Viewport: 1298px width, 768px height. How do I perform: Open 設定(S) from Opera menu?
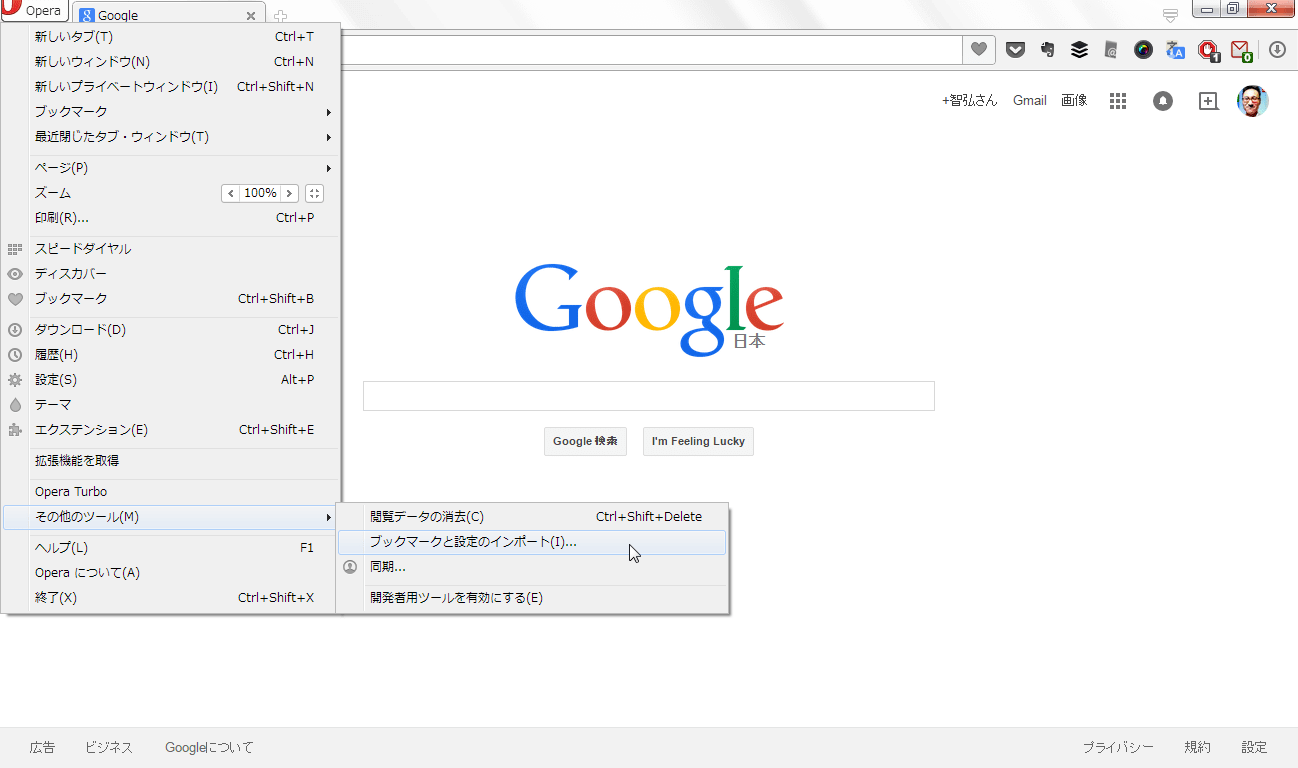point(171,379)
